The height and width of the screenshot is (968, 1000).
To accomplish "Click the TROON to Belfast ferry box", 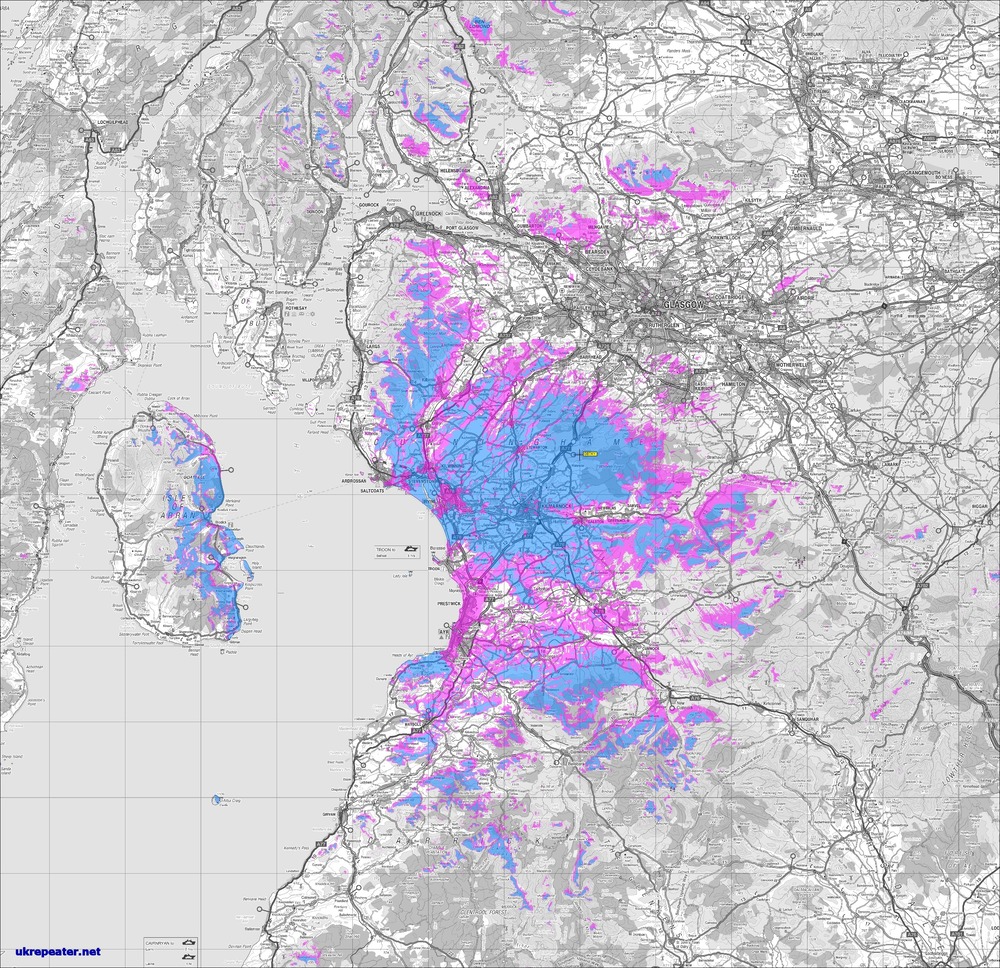I will (x=397, y=552).
